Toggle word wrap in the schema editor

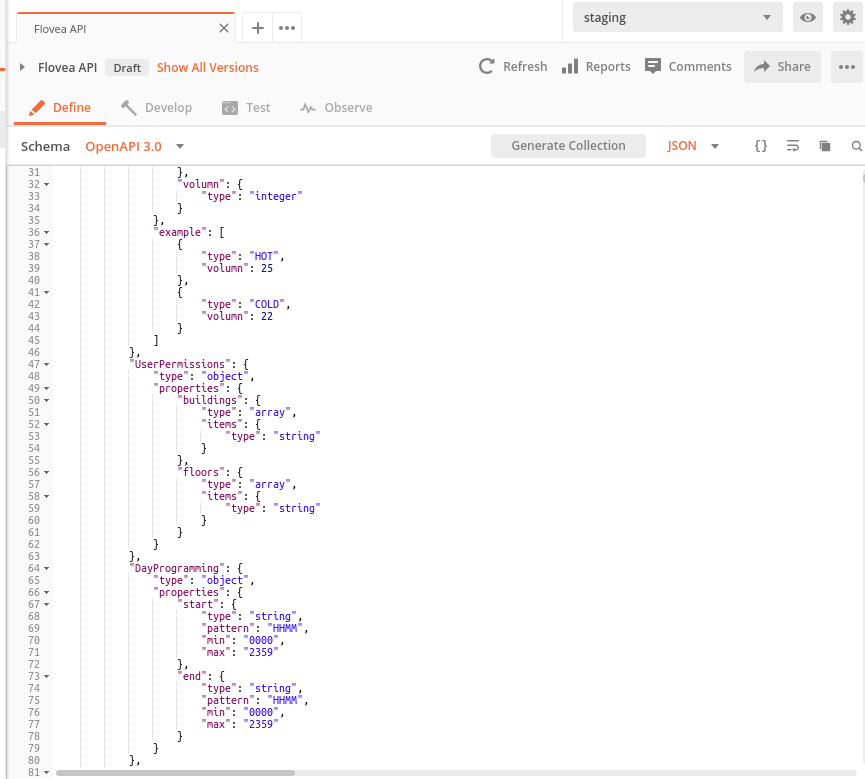(793, 145)
